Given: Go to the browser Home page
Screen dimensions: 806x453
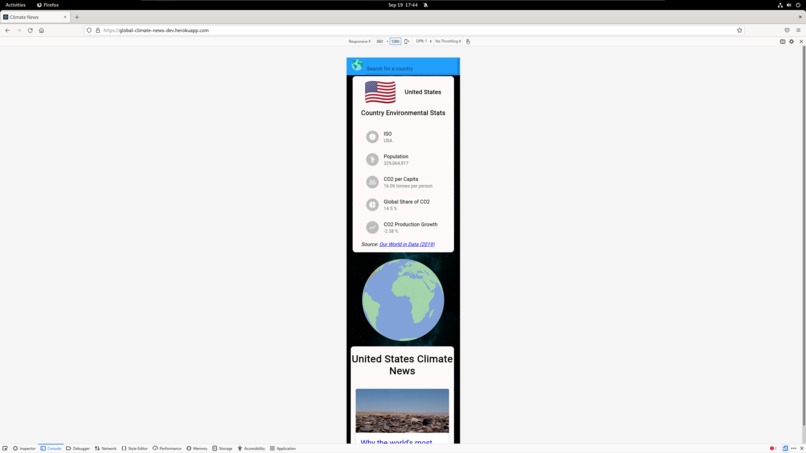Looking at the screenshot, I should click(42, 30).
